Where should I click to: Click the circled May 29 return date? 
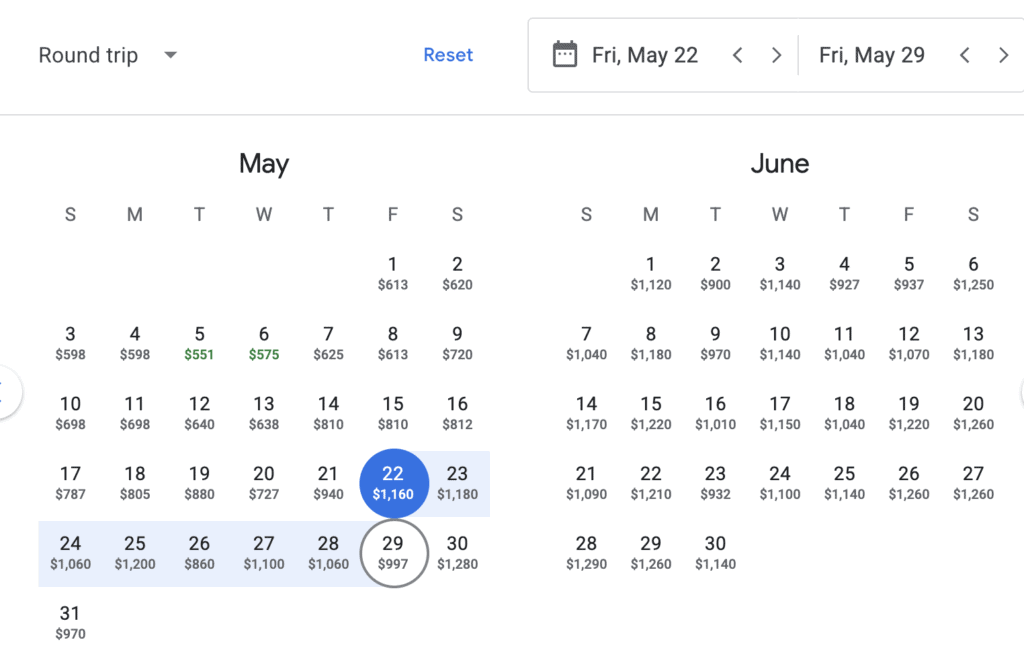pos(393,553)
